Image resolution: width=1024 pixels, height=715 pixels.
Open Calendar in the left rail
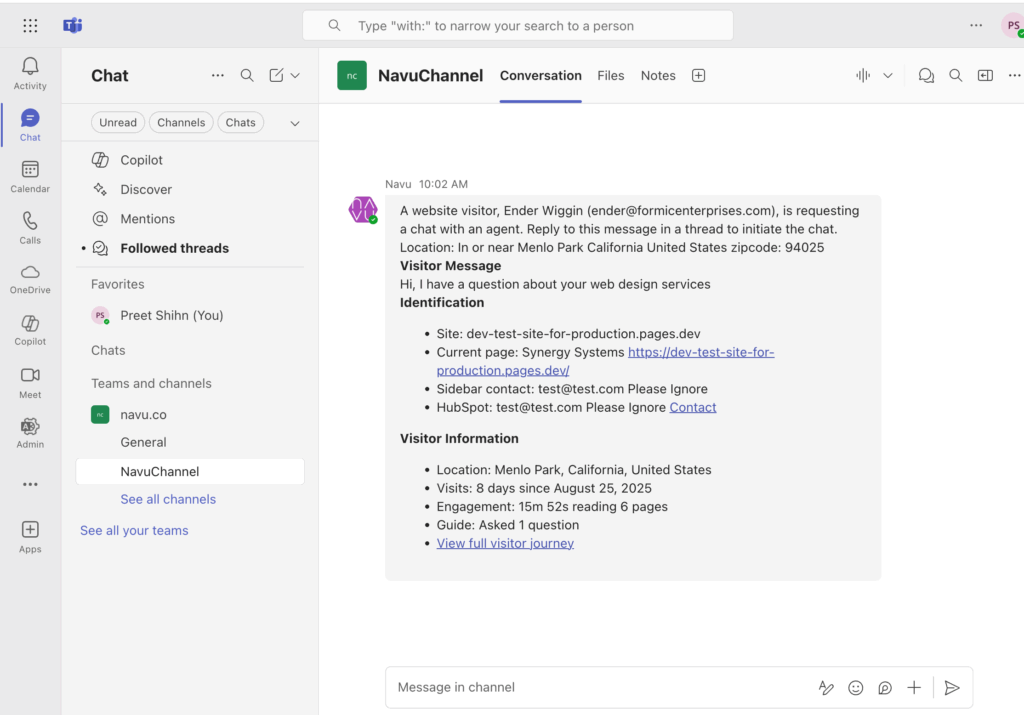tap(30, 170)
